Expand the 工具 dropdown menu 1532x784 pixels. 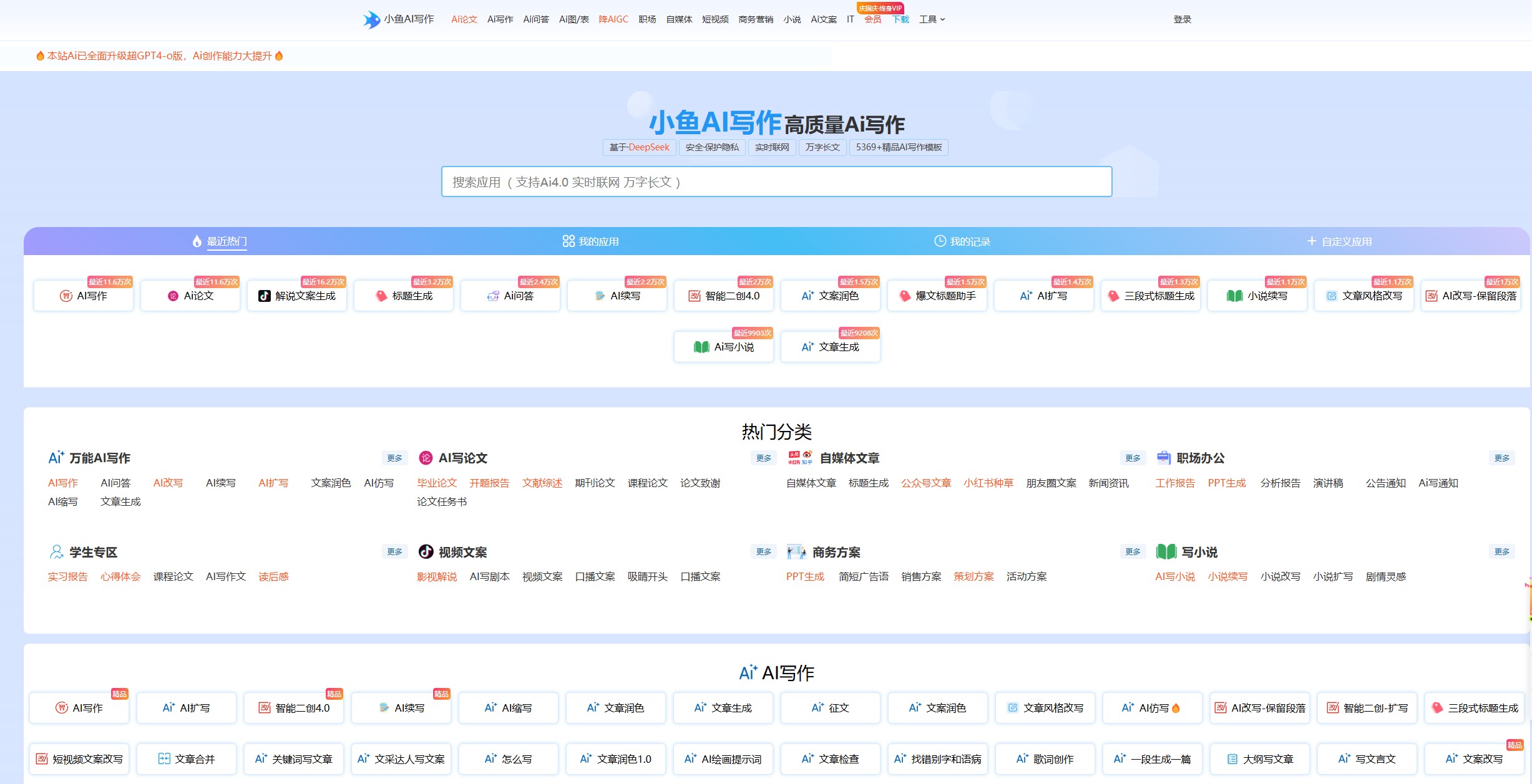pos(932,19)
